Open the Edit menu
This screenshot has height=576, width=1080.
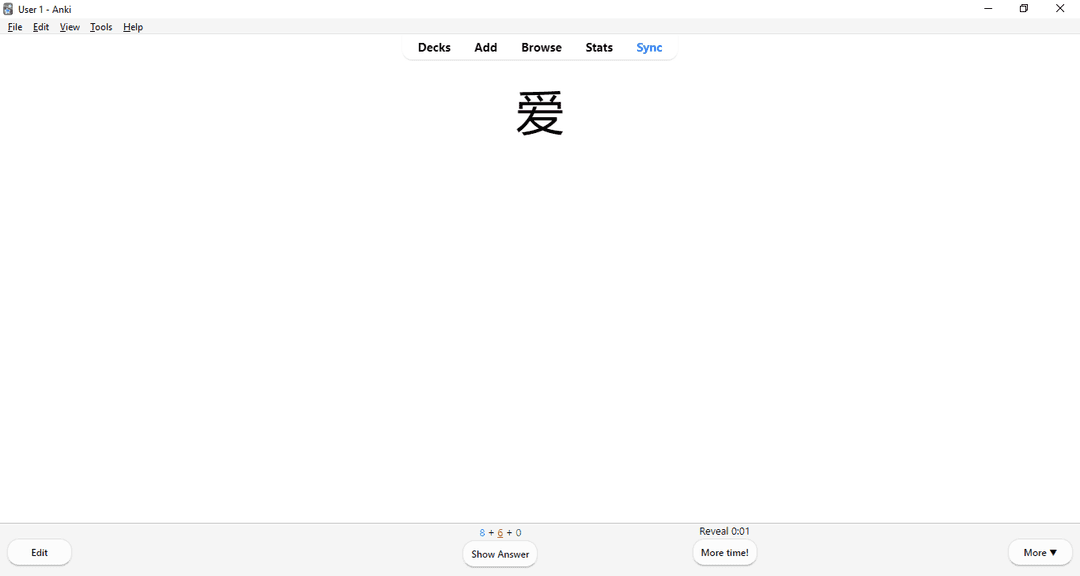pyautogui.click(x=40, y=27)
